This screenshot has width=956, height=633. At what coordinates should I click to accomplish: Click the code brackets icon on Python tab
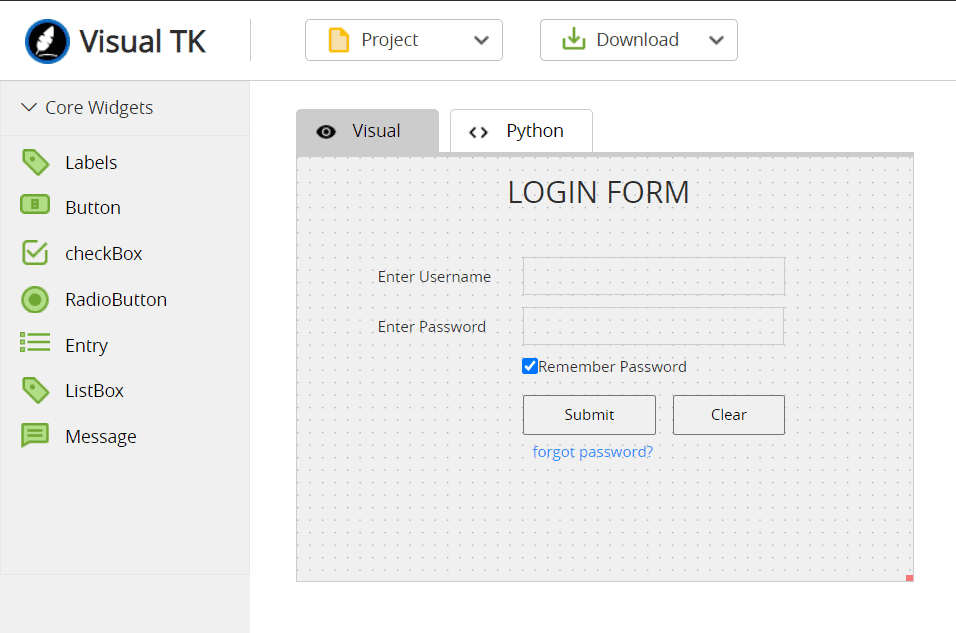click(x=478, y=130)
